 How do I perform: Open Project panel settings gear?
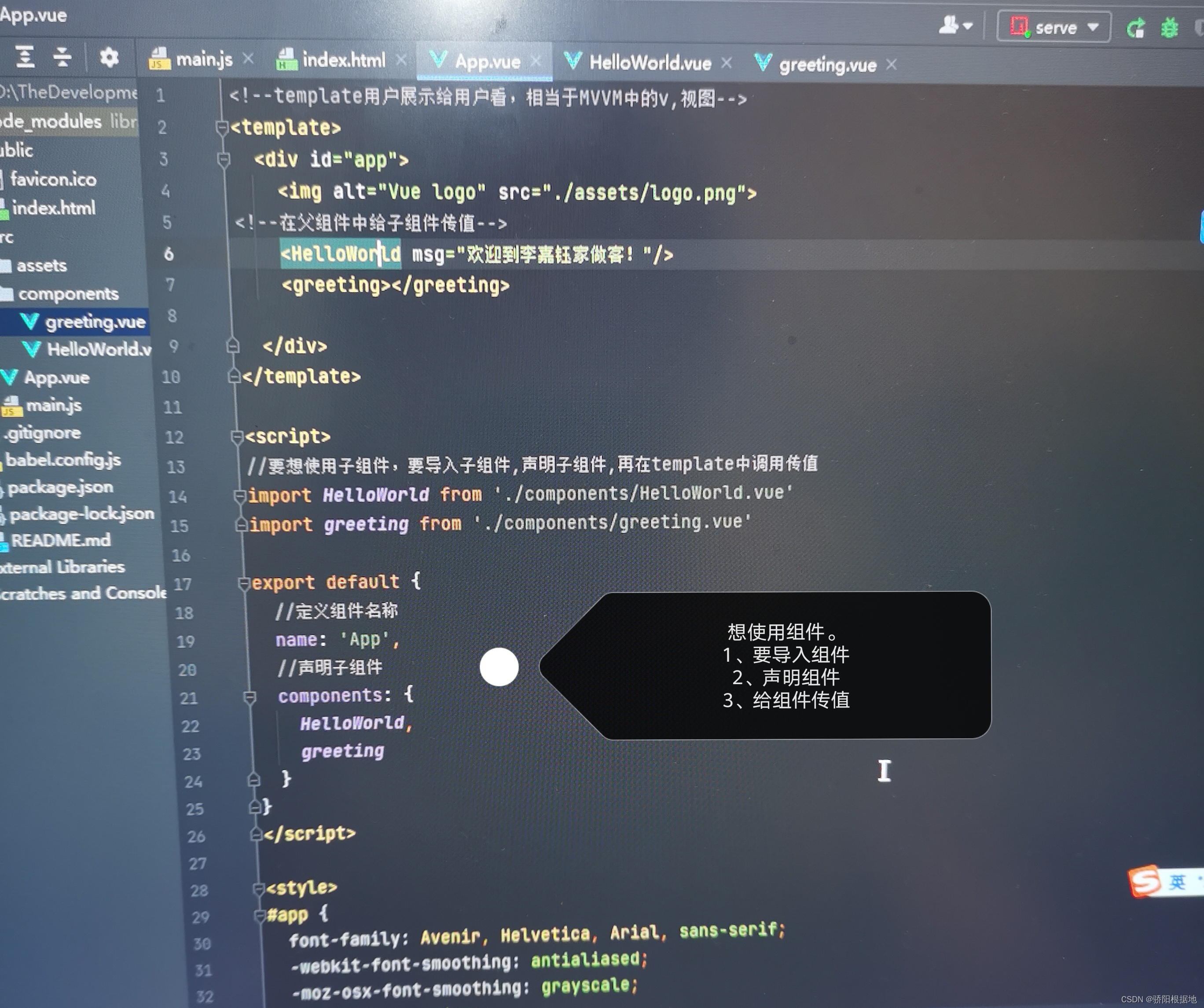tap(109, 57)
